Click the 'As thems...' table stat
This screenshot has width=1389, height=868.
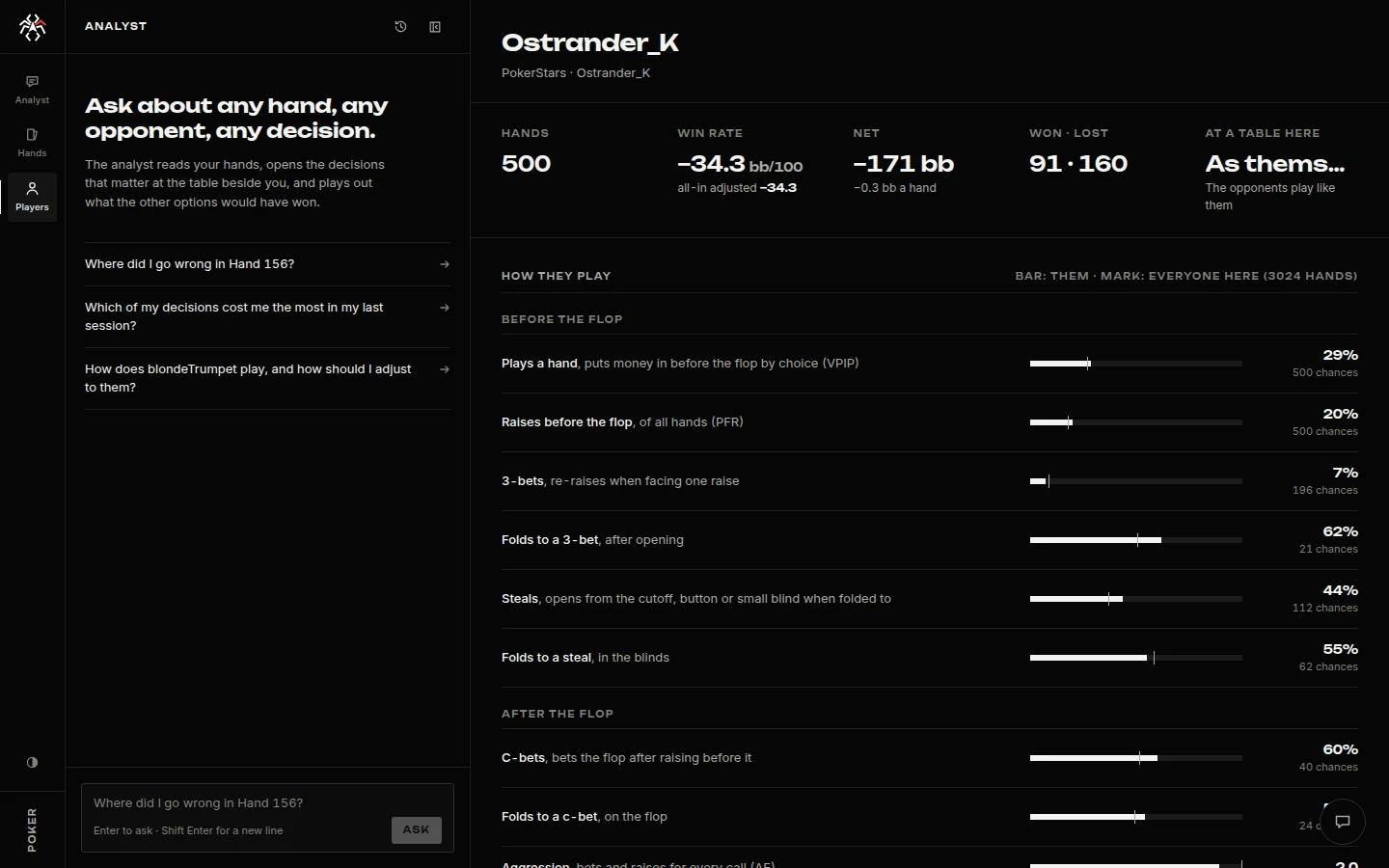1274,164
